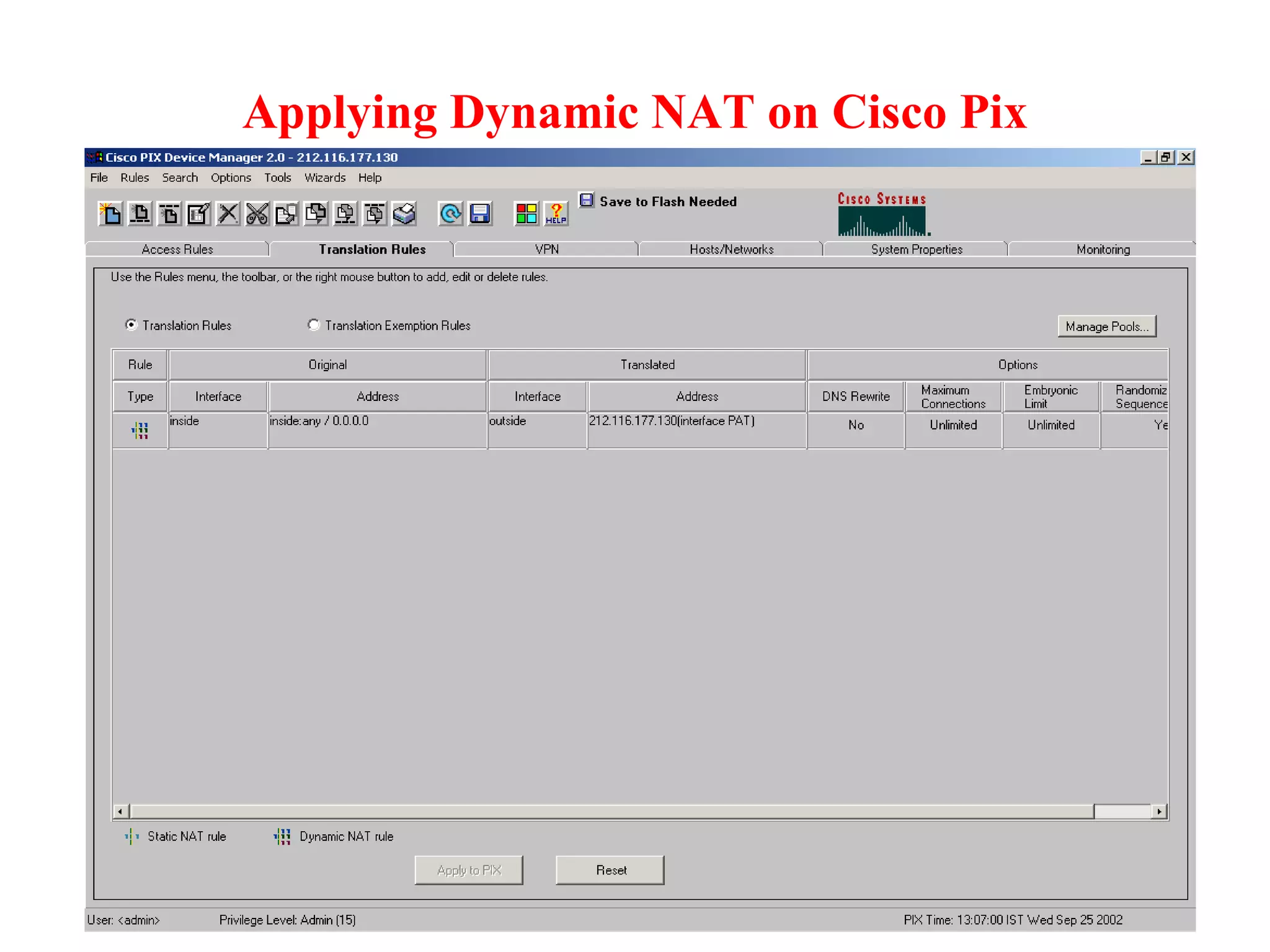Screen dimensions: 1270x952
Task: Click the 'inside:any / 0.0.0.0' address cell
Action: pyautogui.click(x=378, y=430)
